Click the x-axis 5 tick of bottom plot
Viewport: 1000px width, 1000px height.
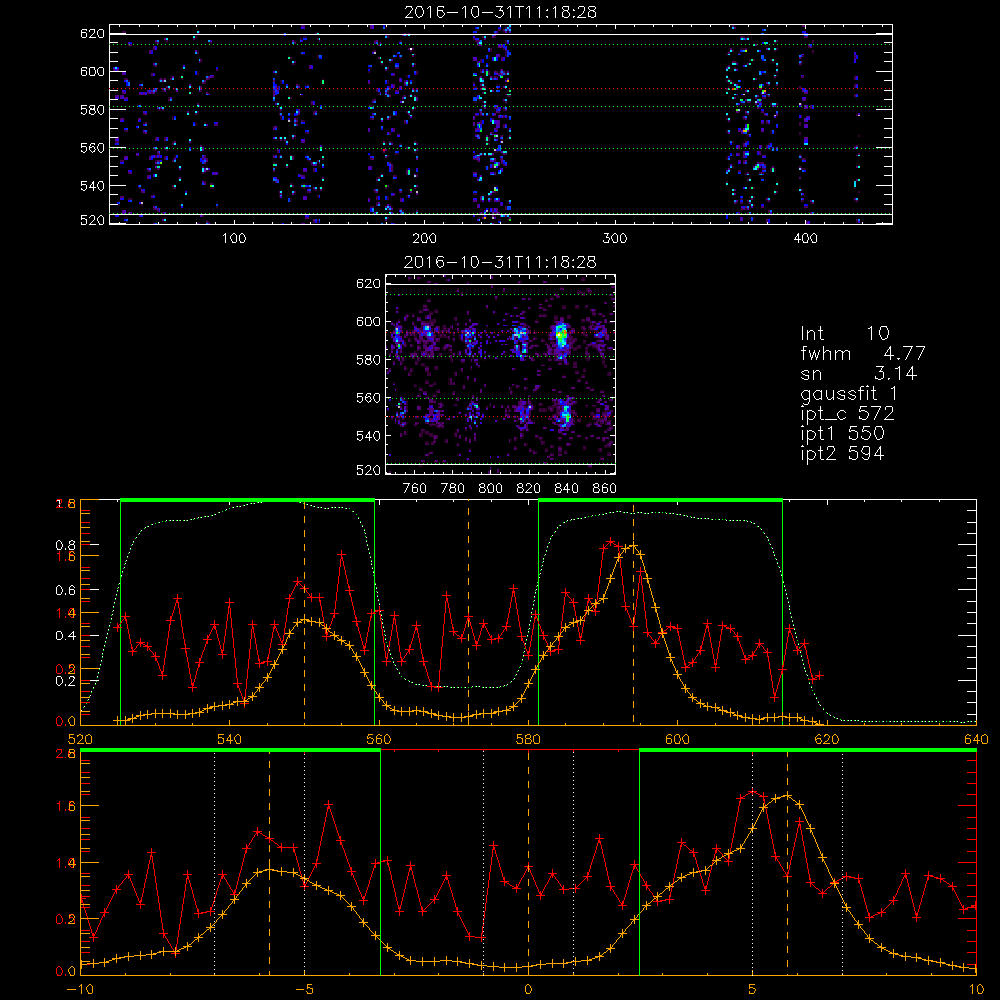click(753, 989)
